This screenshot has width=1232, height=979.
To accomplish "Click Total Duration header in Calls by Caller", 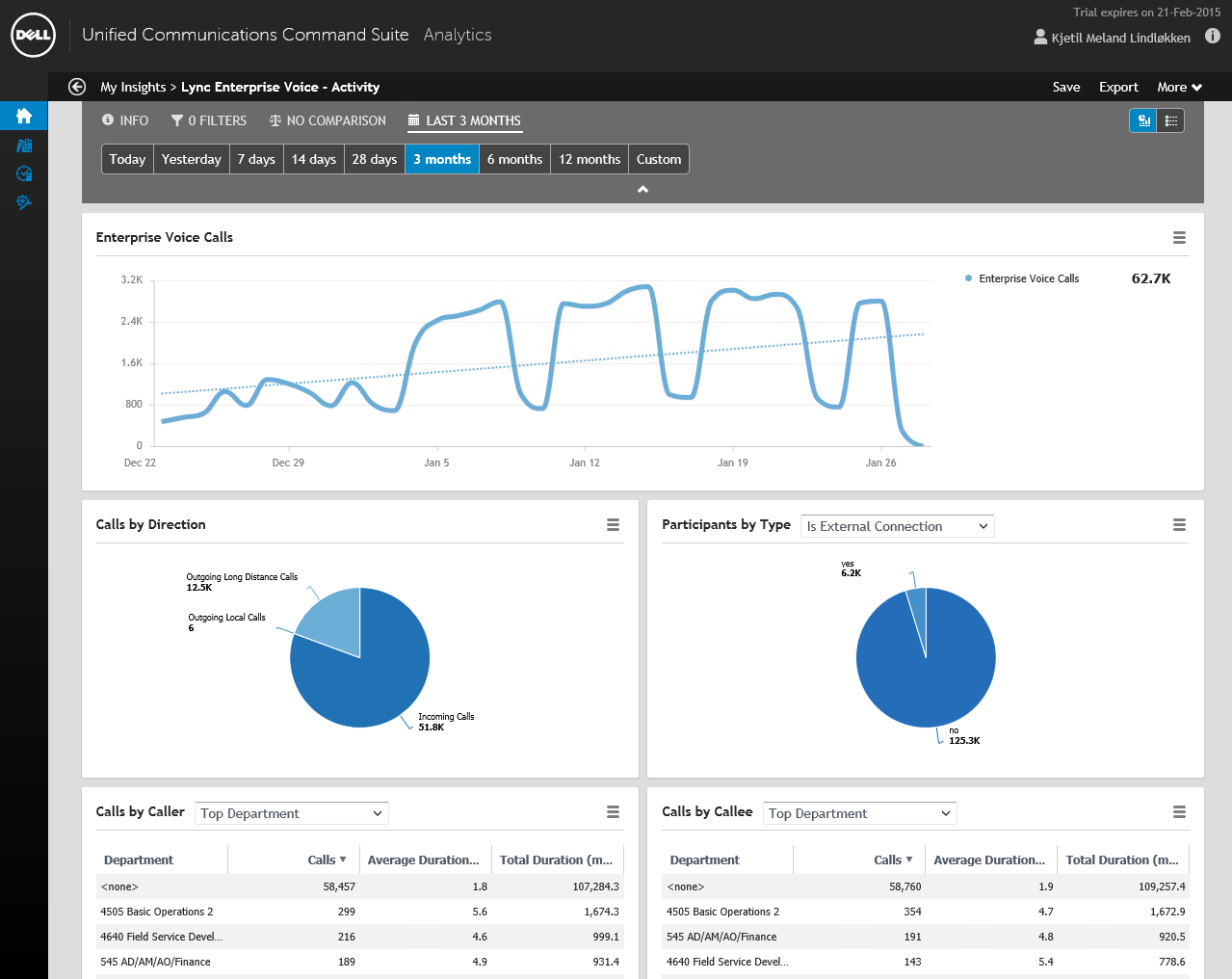I will pos(556,860).
